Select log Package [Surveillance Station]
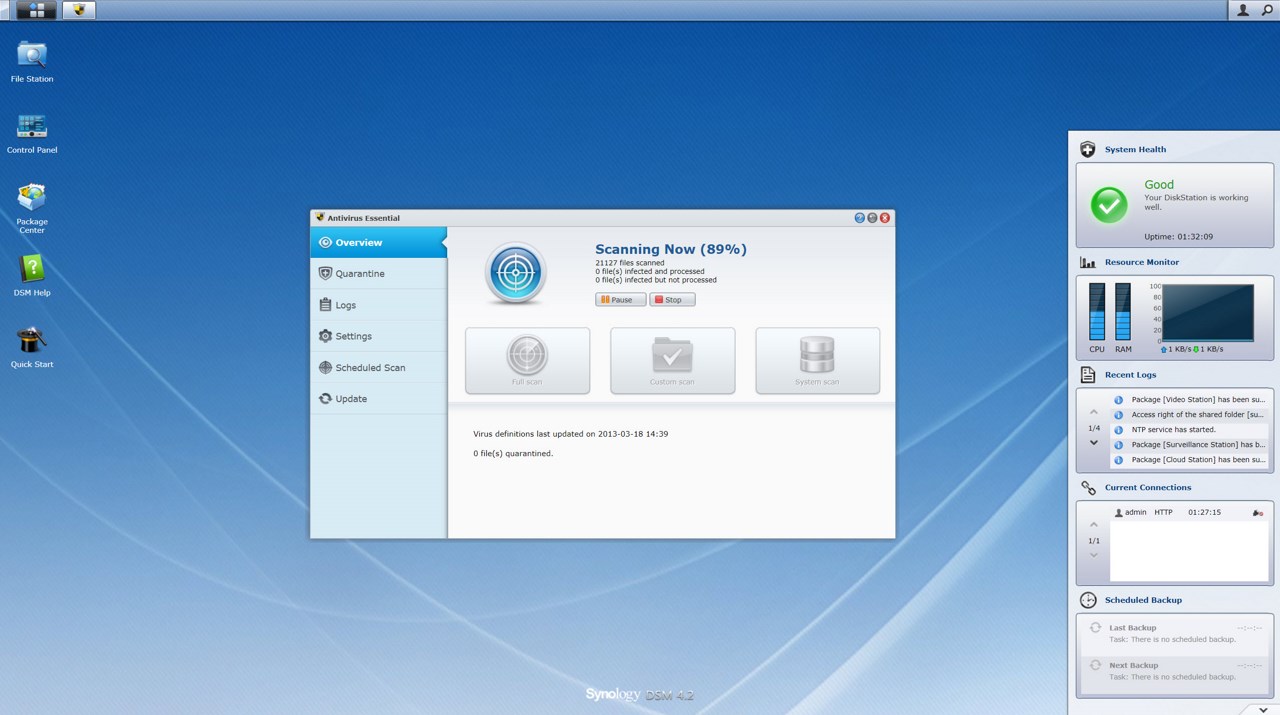 click(1190, 445)
